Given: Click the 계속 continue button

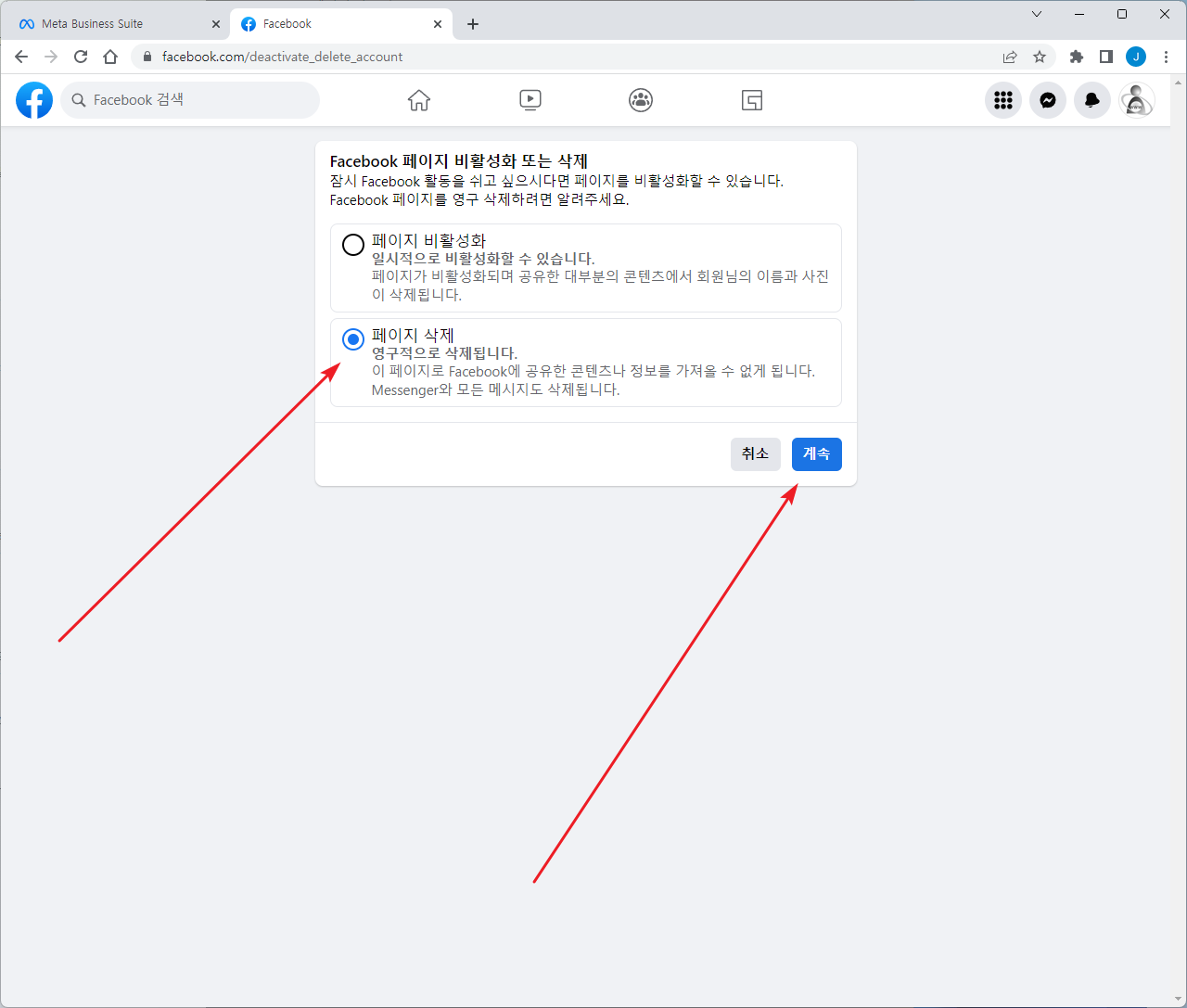Looking at the screenshot, I should pos(817,454).
